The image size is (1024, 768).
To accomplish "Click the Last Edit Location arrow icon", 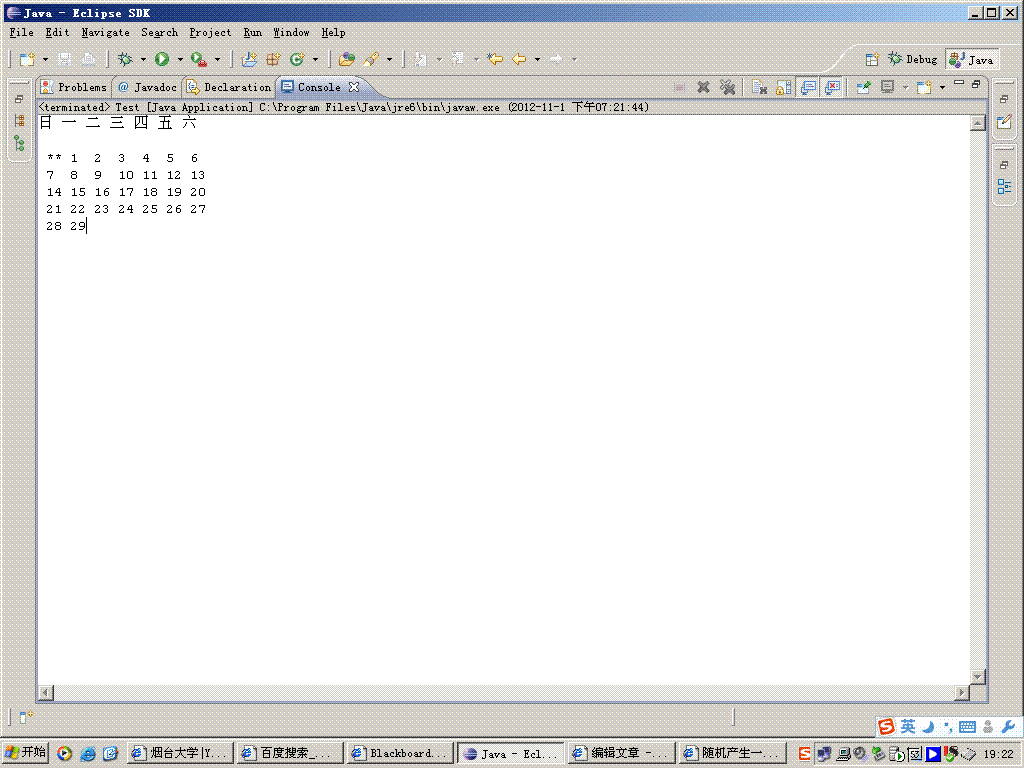I will click(x=496, y=59).
